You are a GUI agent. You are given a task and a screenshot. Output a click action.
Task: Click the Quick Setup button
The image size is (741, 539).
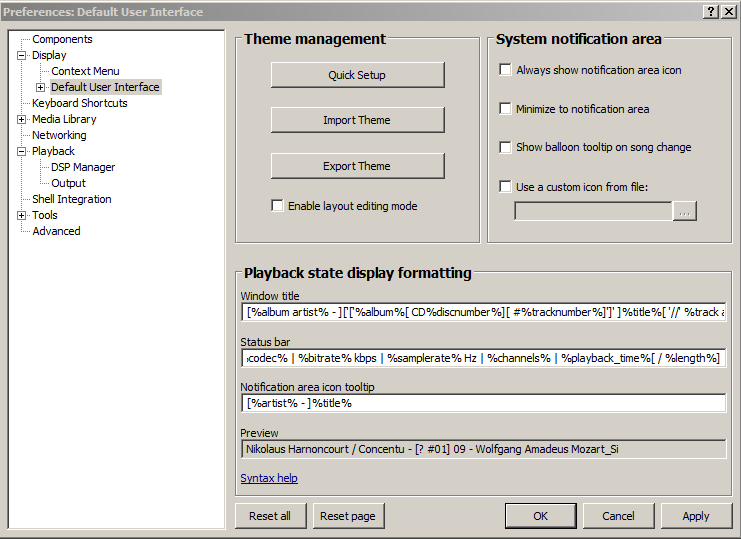[x=357, y=75]
